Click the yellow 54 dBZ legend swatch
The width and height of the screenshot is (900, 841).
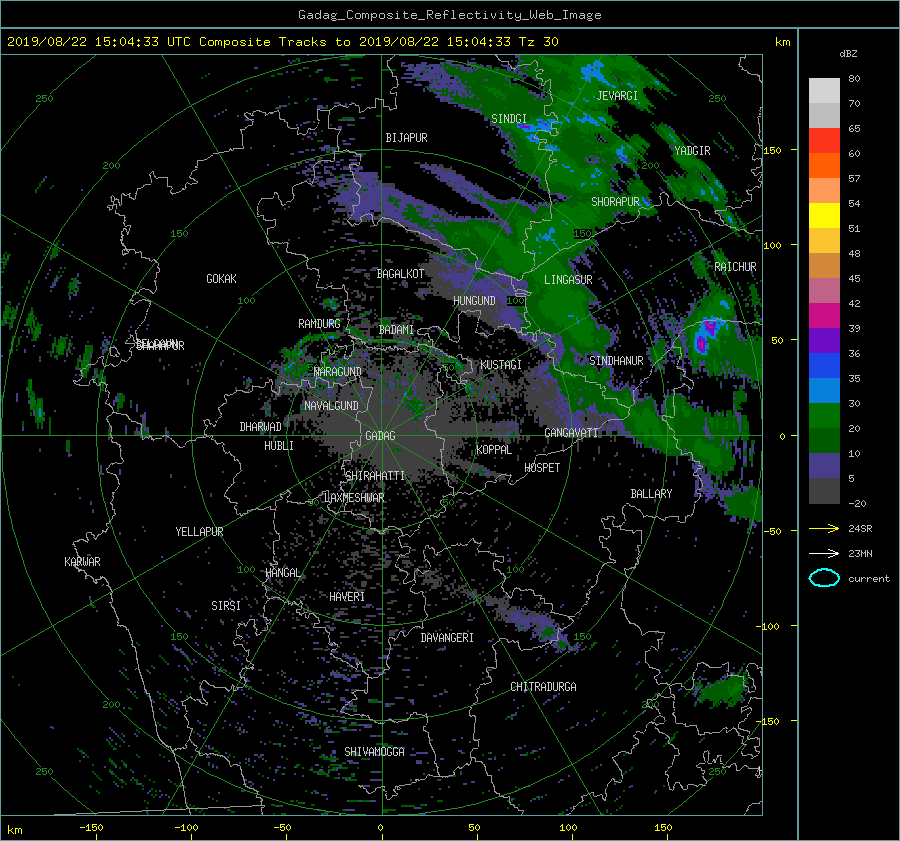coord(824,216)
